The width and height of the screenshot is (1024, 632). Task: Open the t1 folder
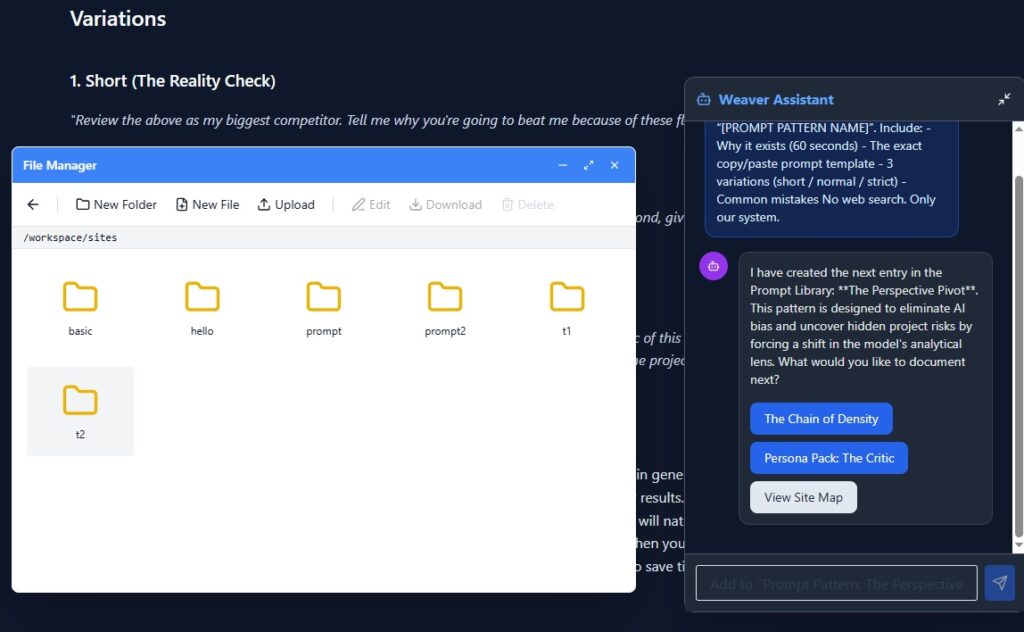(x=566, y=306)
